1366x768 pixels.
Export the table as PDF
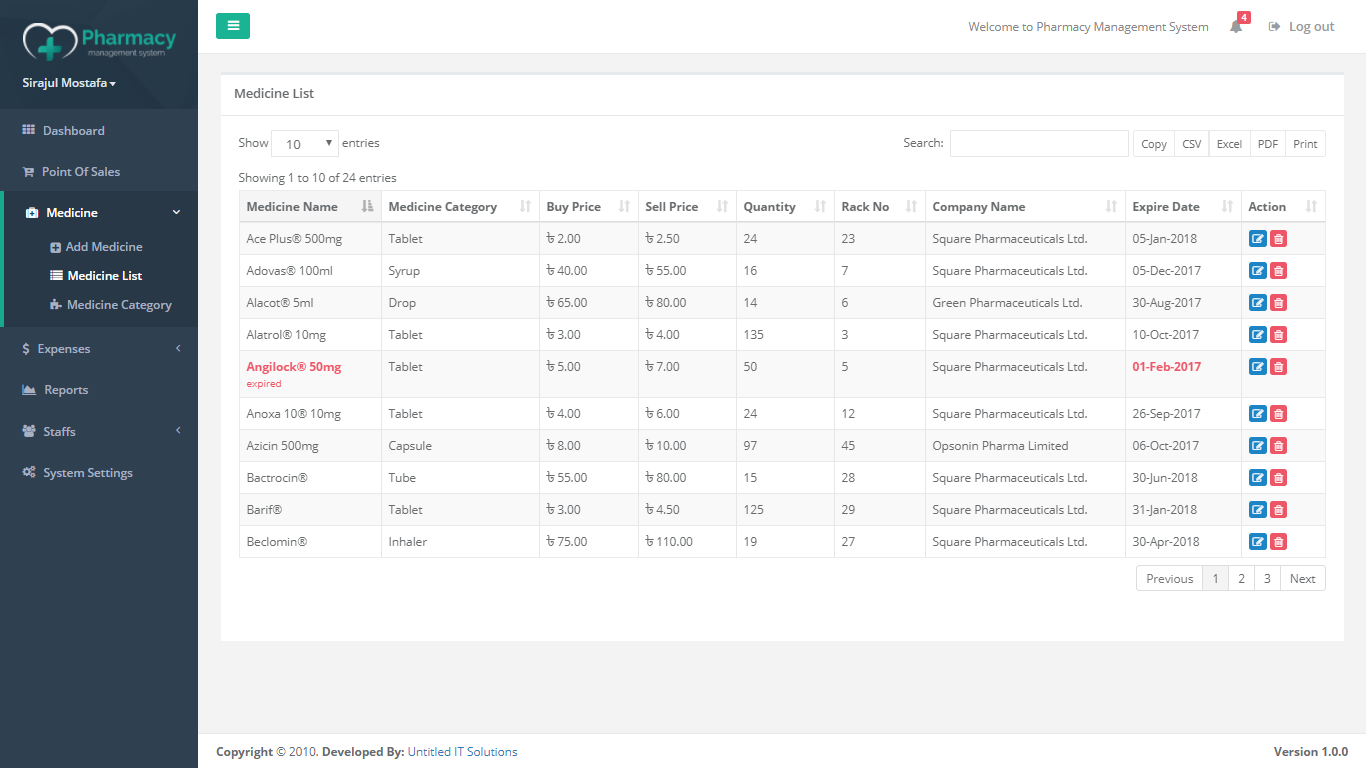point(1268,144)
